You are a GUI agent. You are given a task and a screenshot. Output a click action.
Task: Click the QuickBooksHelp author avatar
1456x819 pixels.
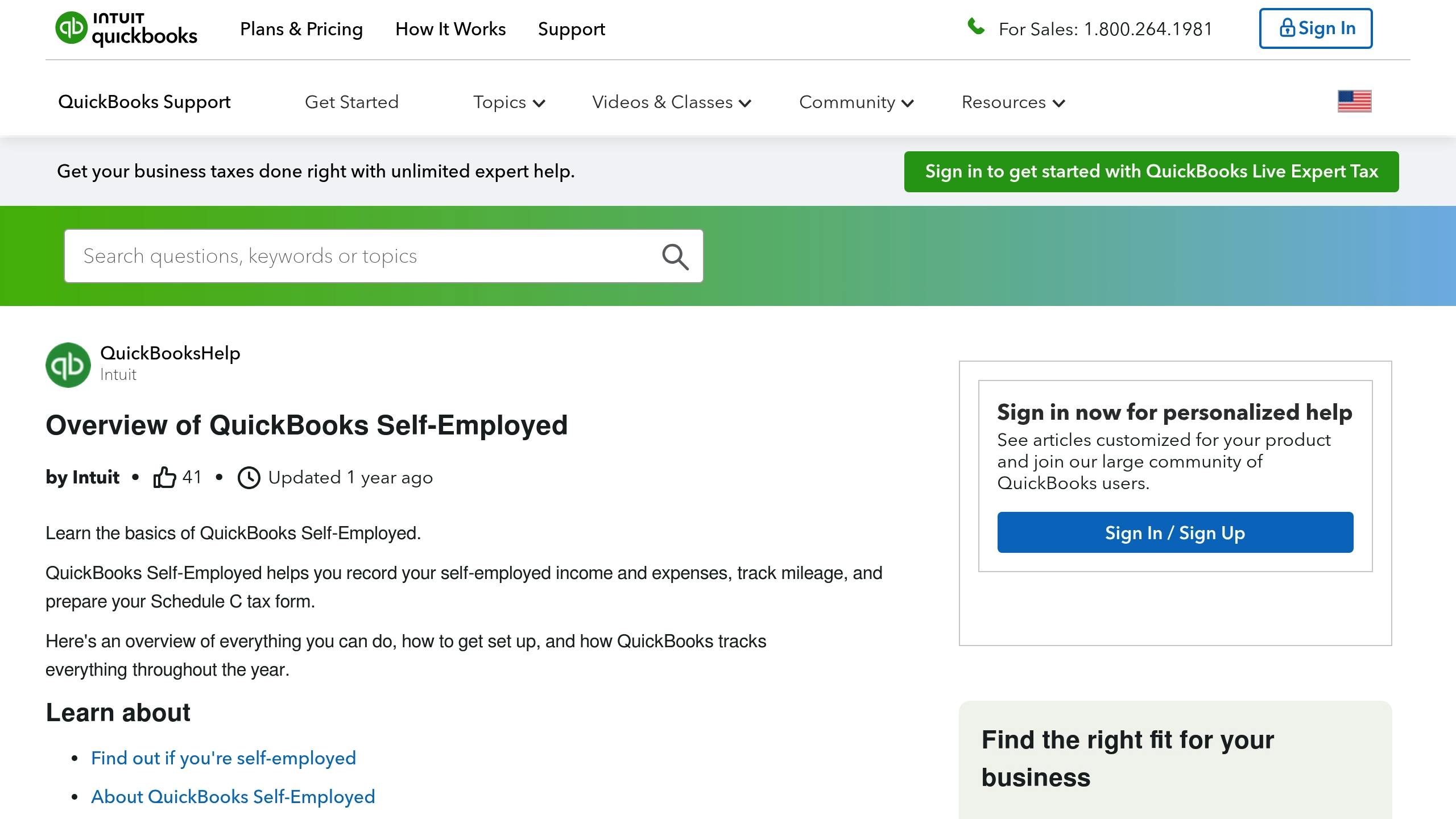pyautogui.click(x=68, y=365)
